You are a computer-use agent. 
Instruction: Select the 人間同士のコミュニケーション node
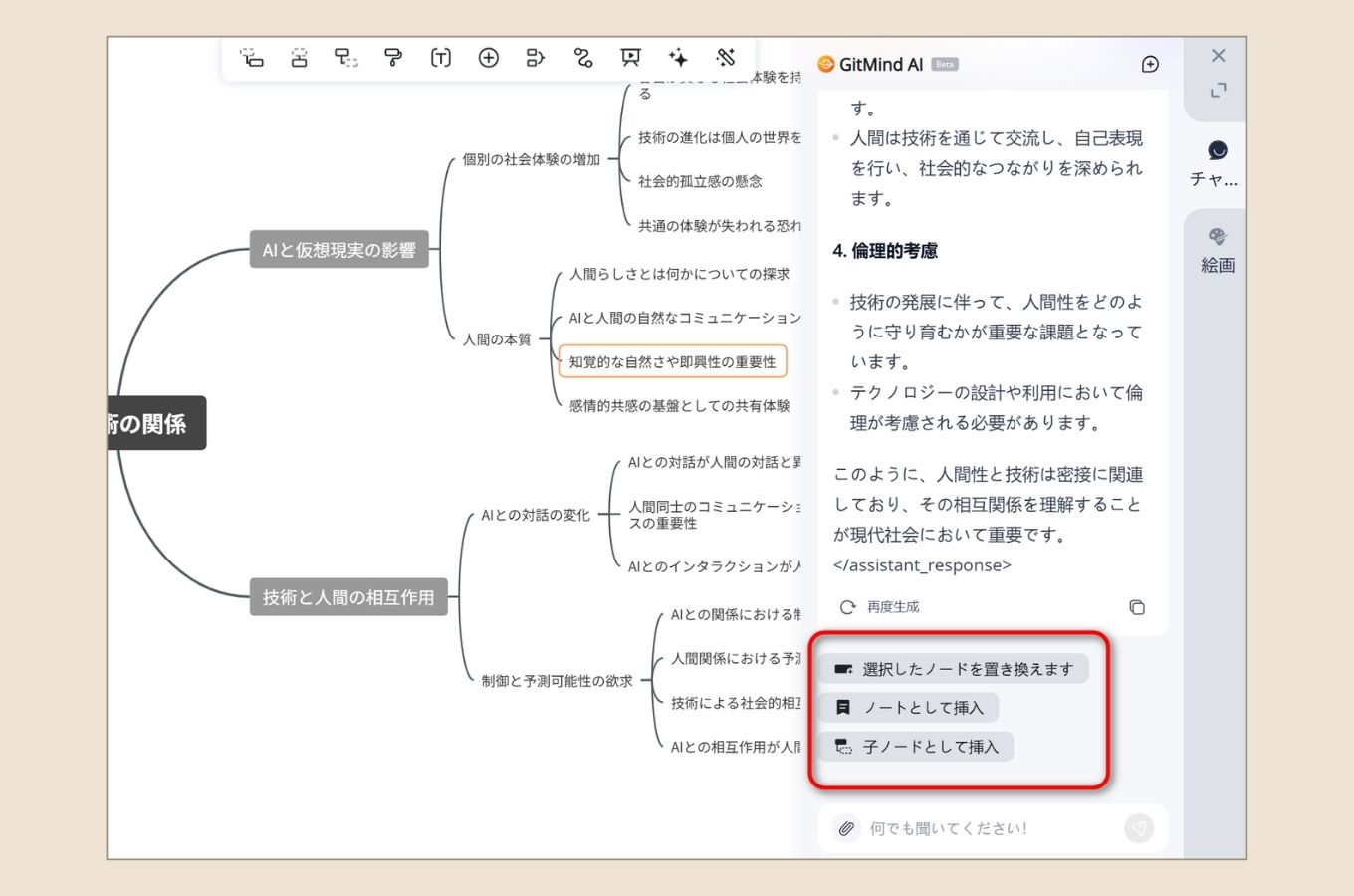(714, 515)
